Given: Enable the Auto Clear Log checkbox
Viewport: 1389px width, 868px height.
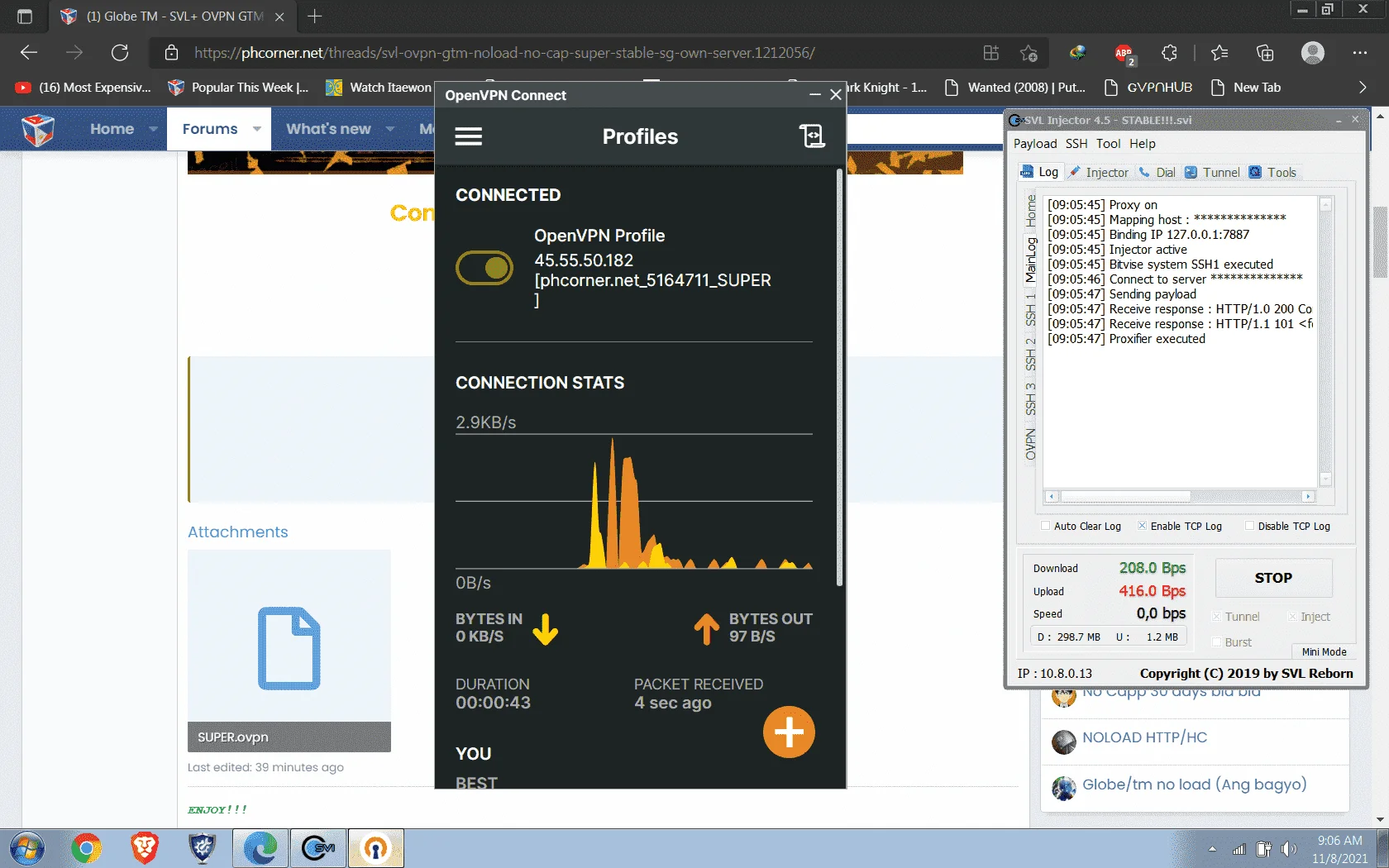Looking at the screenshot, I should [x=1046, y=526].
